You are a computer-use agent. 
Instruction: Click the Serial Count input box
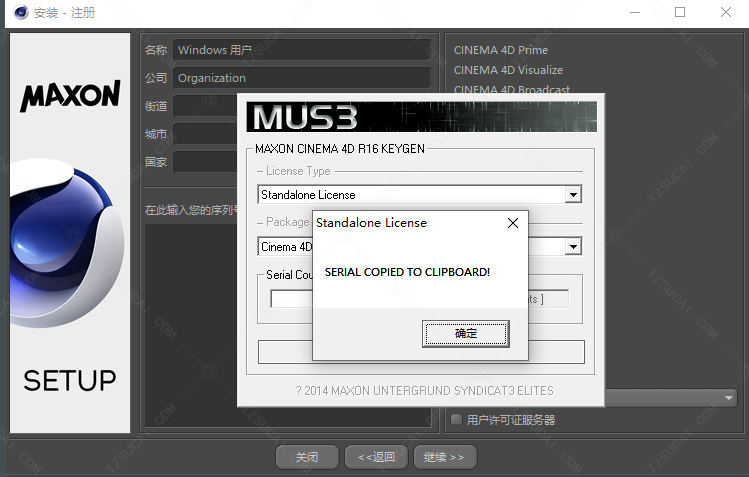tap(291, 299)
